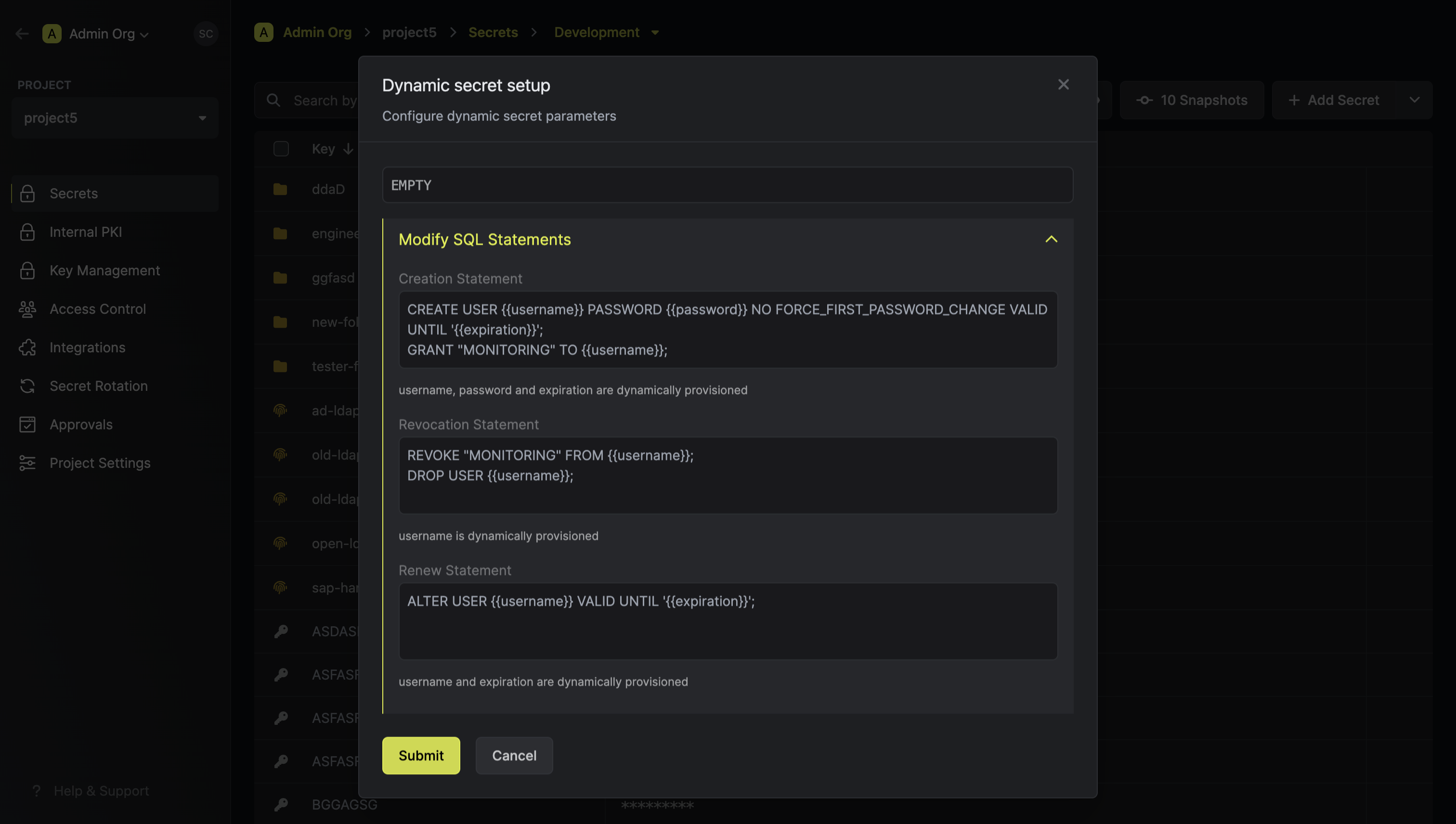The width and height of the screenshot is (1456, 824).
Task: Click Modify SQL Statements heading
Action: pos(484,239)
